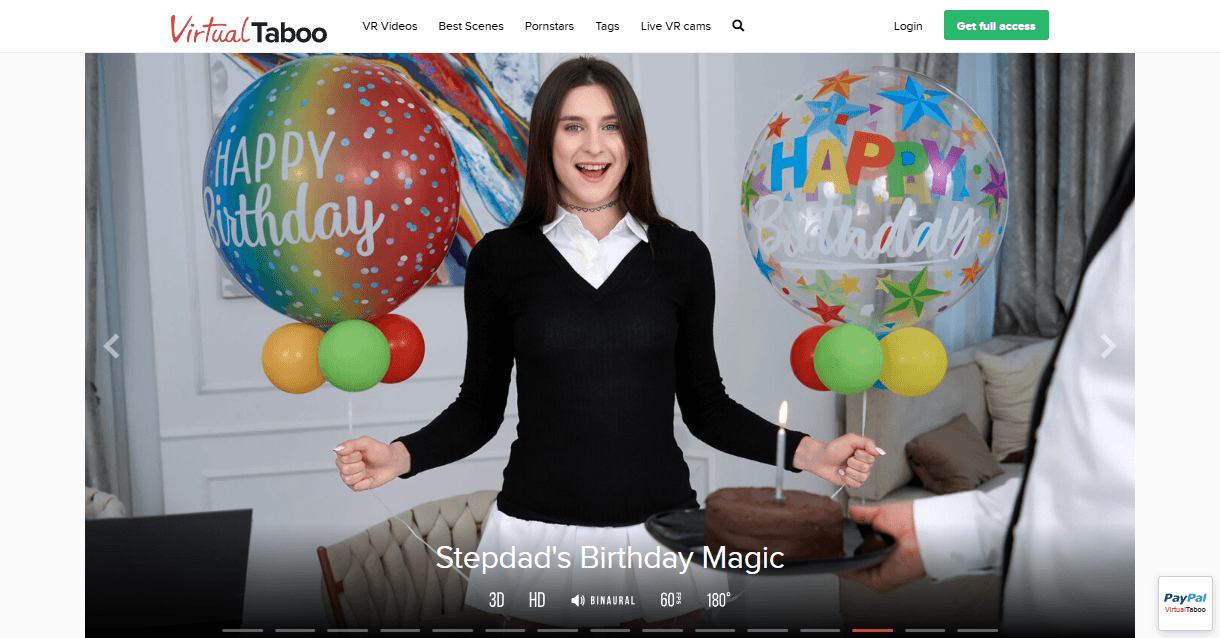Screen dimensions: 1220x638
Task: Select the last carousel slide indicator
Action: 977,630
